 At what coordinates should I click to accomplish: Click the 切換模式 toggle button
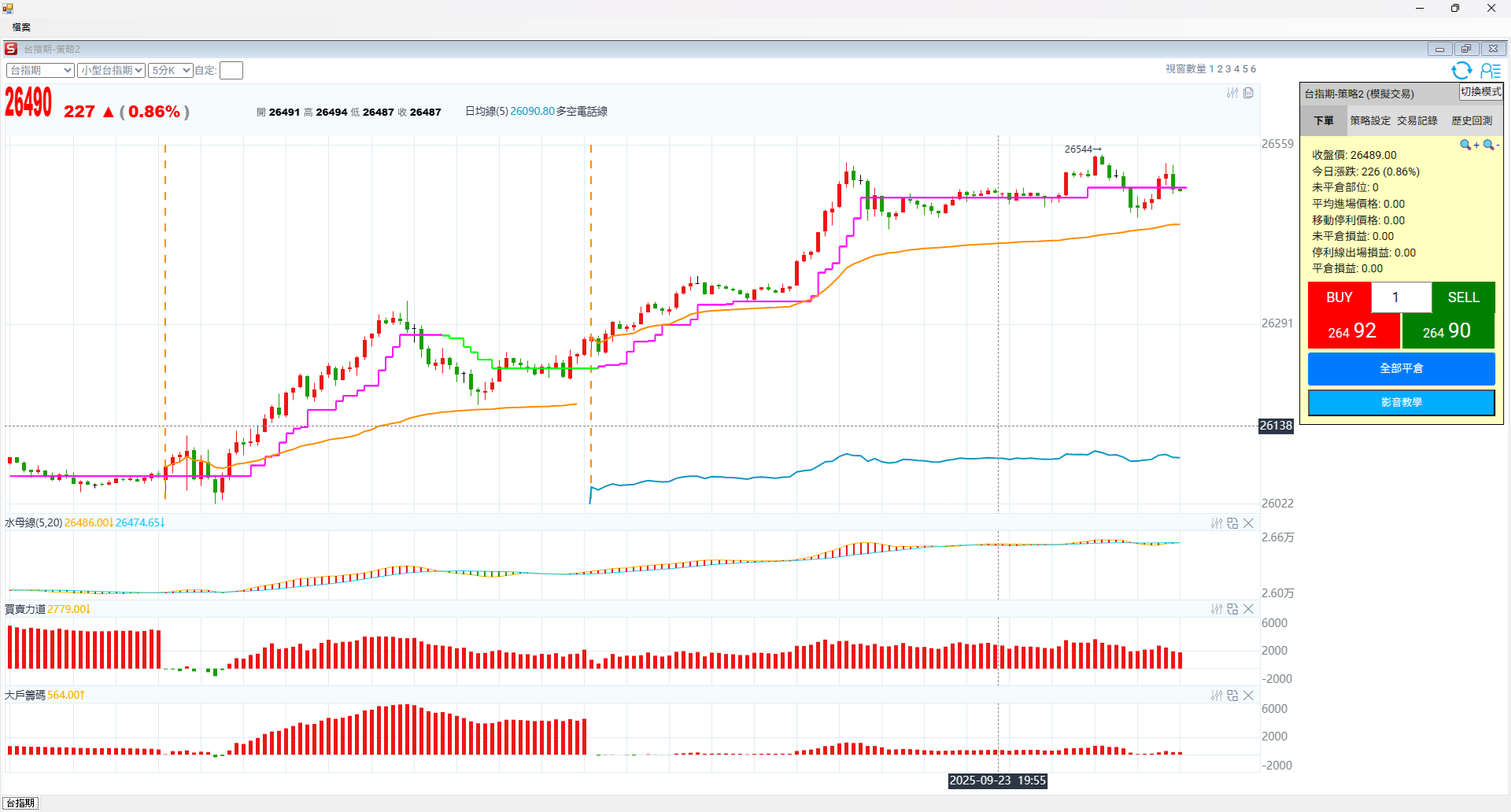click(x=1480, y=92)
